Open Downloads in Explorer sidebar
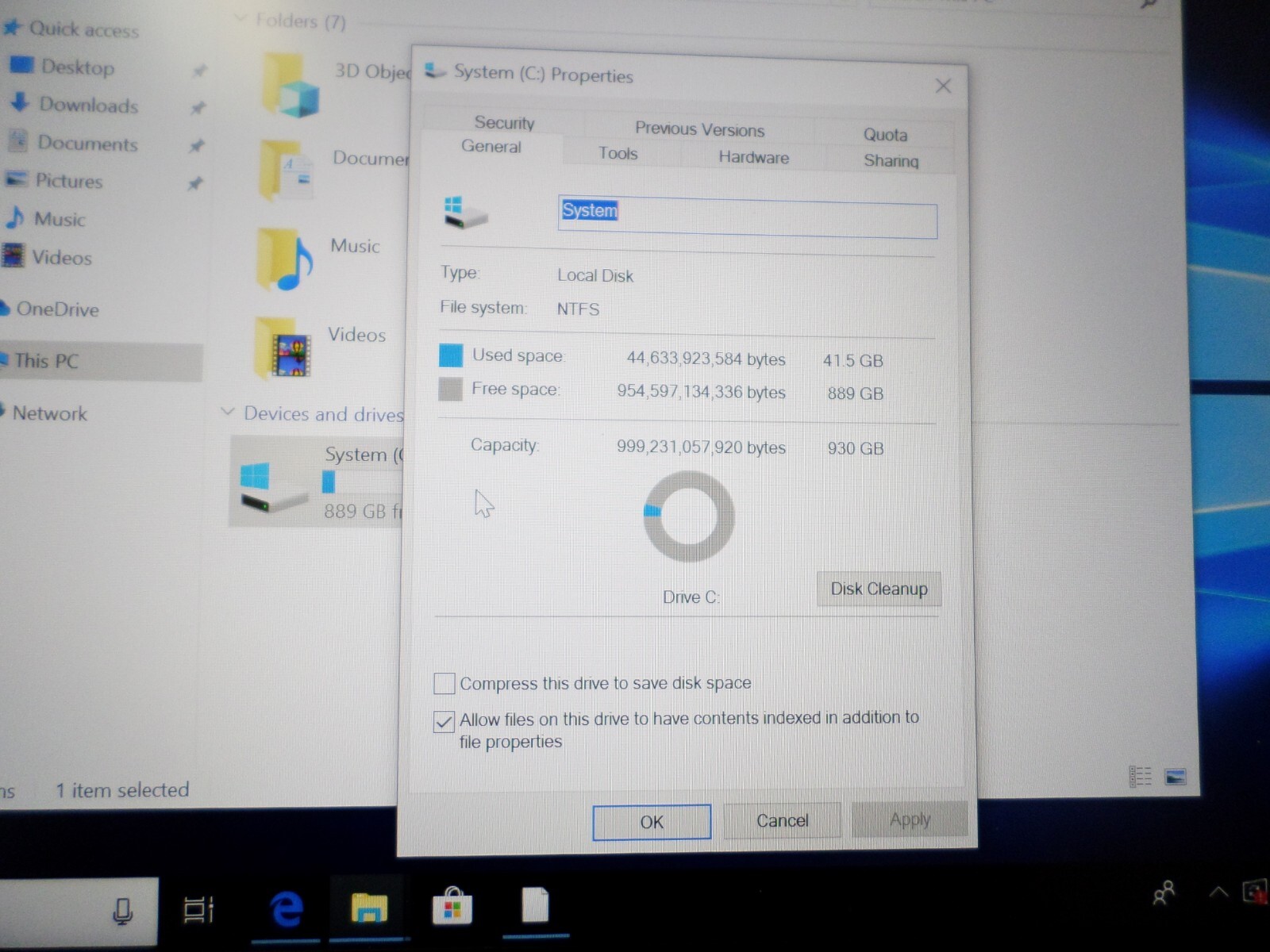1270x952 pixels. (x=87, y=105)
